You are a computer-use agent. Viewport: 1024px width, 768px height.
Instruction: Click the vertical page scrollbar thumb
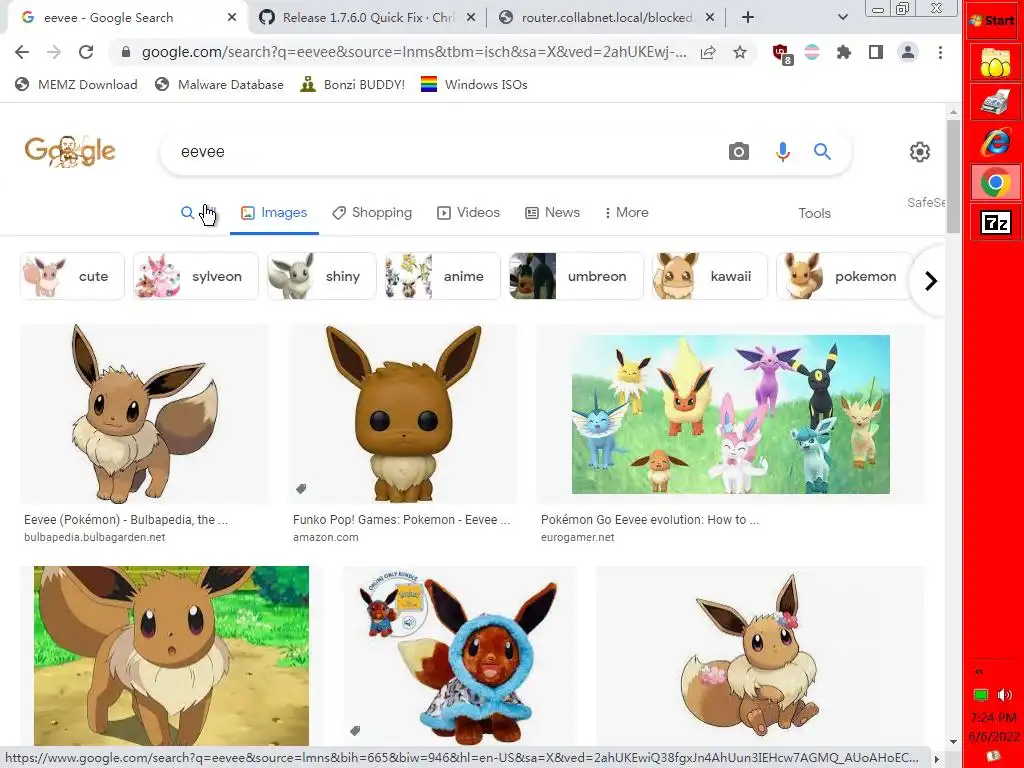pos(953,176)
